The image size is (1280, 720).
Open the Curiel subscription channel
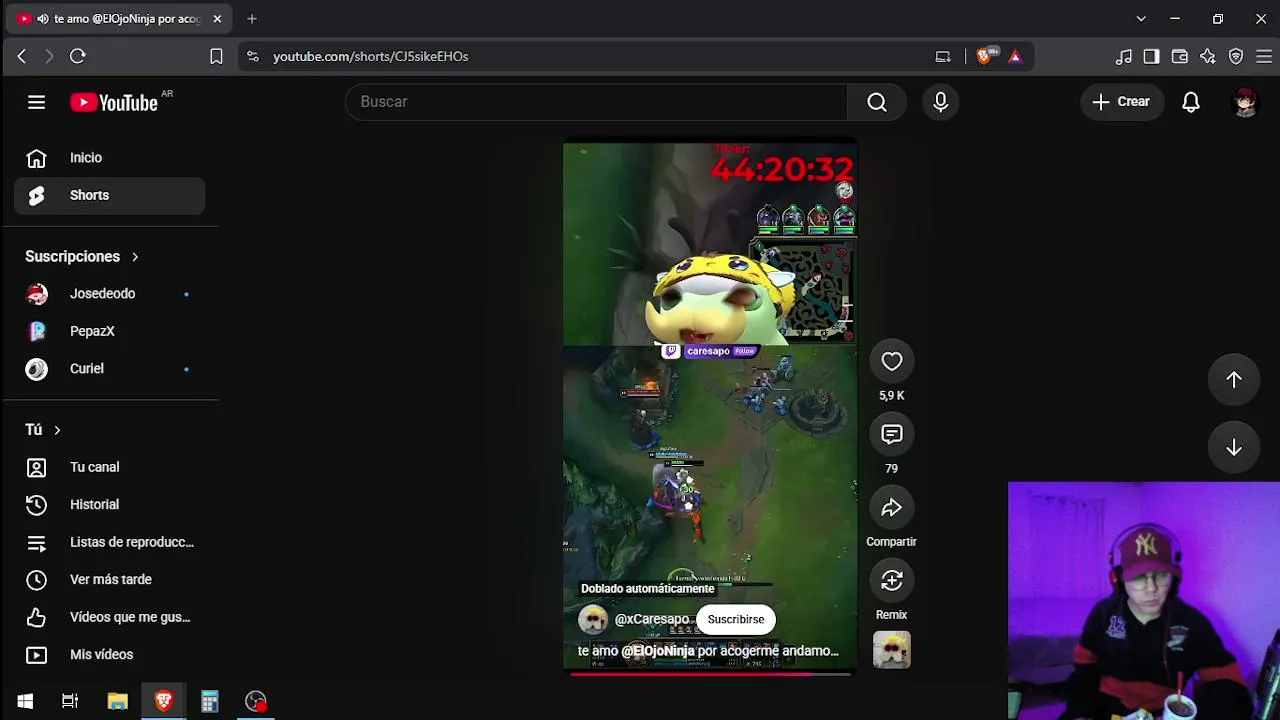click(110, 369)
